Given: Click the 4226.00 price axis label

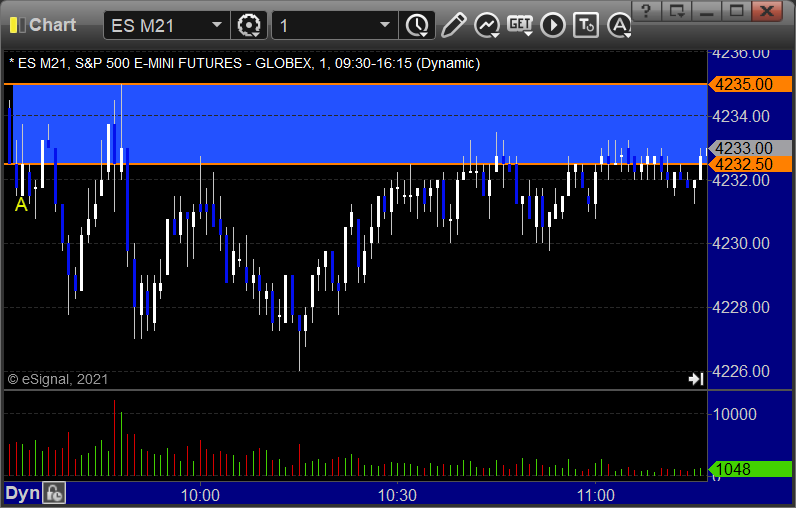Looking at the screenshot, I should click(741, 371).
